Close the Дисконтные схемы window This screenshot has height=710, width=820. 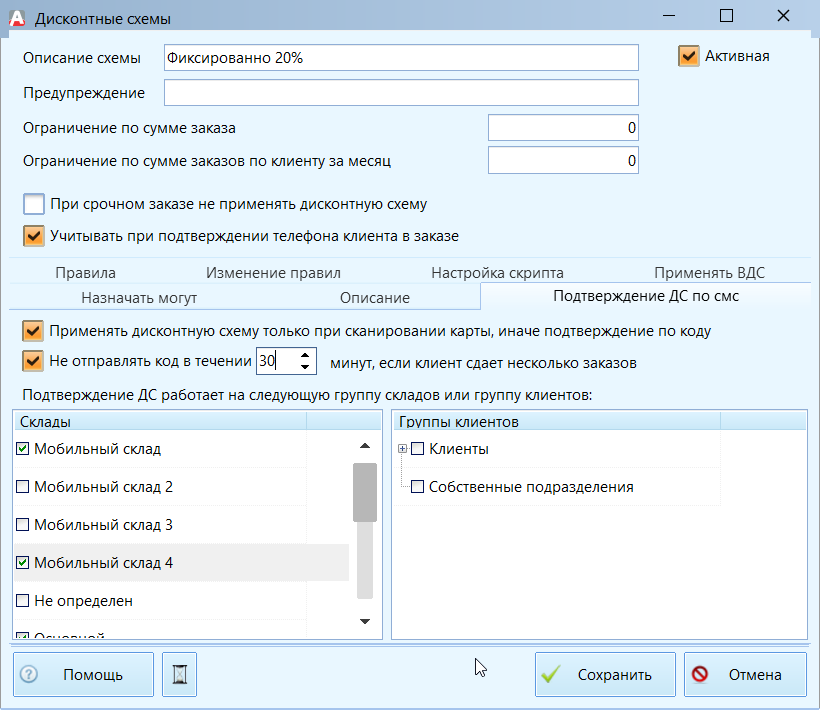tap(783, 16)
